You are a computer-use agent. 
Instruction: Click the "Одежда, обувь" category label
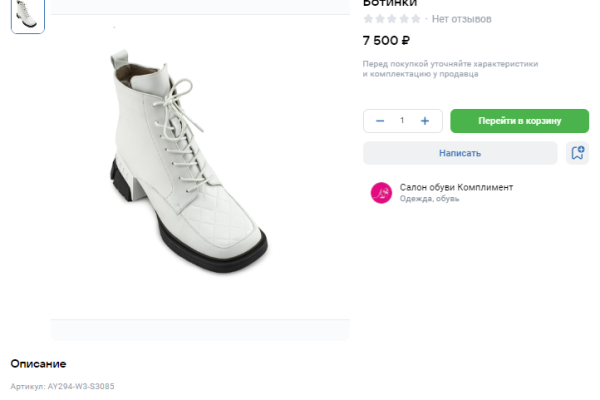point(429,199)
